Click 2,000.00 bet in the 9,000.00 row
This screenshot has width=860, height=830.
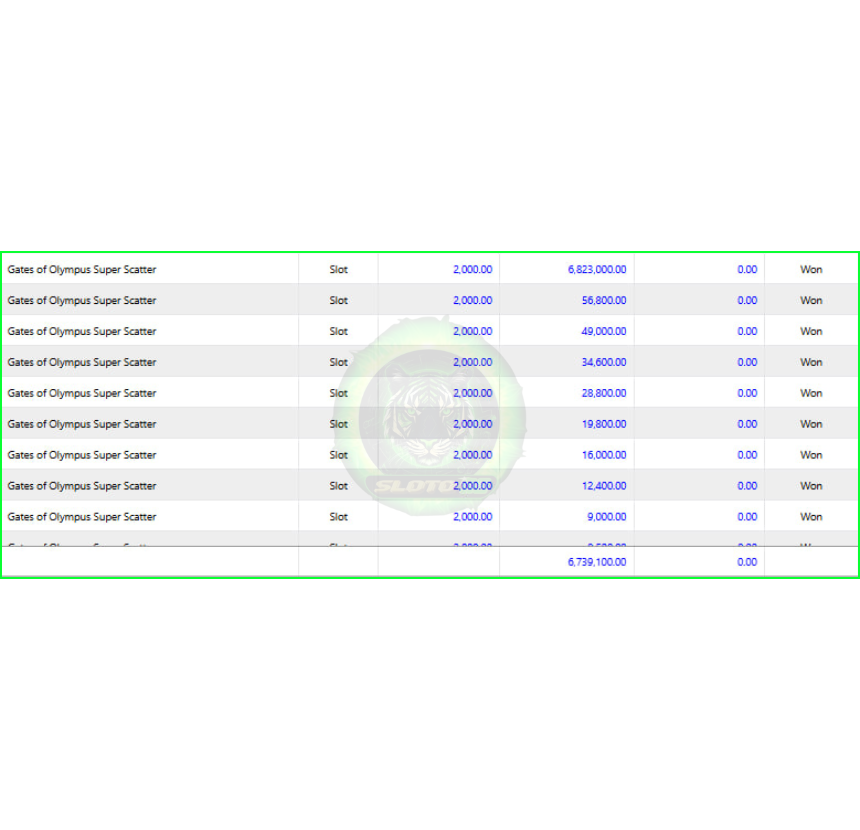473,517
